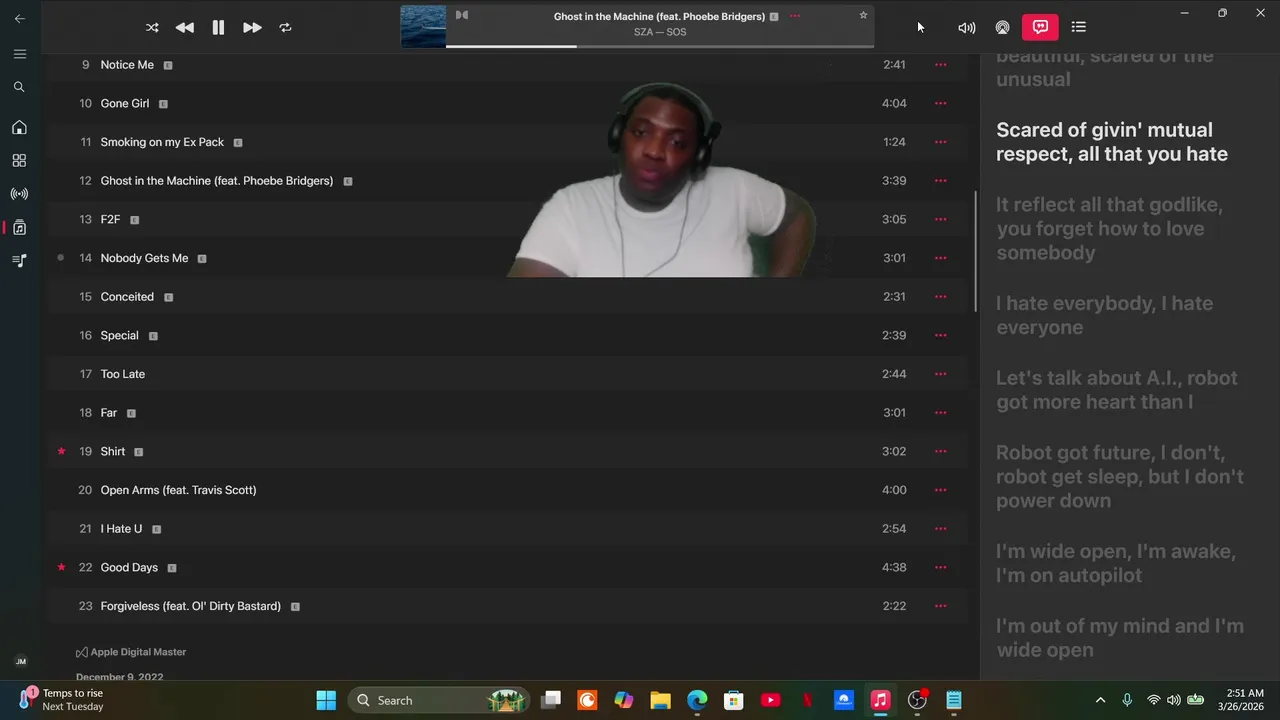Viewport: 1280px width, 720px height.
Task: Open now playing more options dots
Action: click(x=795, y=16)
